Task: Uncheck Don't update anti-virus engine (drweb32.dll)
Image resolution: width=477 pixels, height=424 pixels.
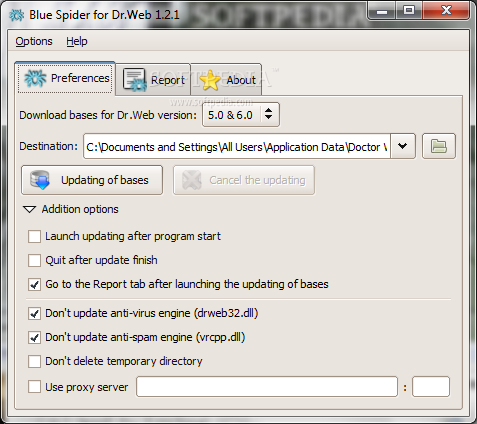Action: pyautogui.click(x=35, y=313)
